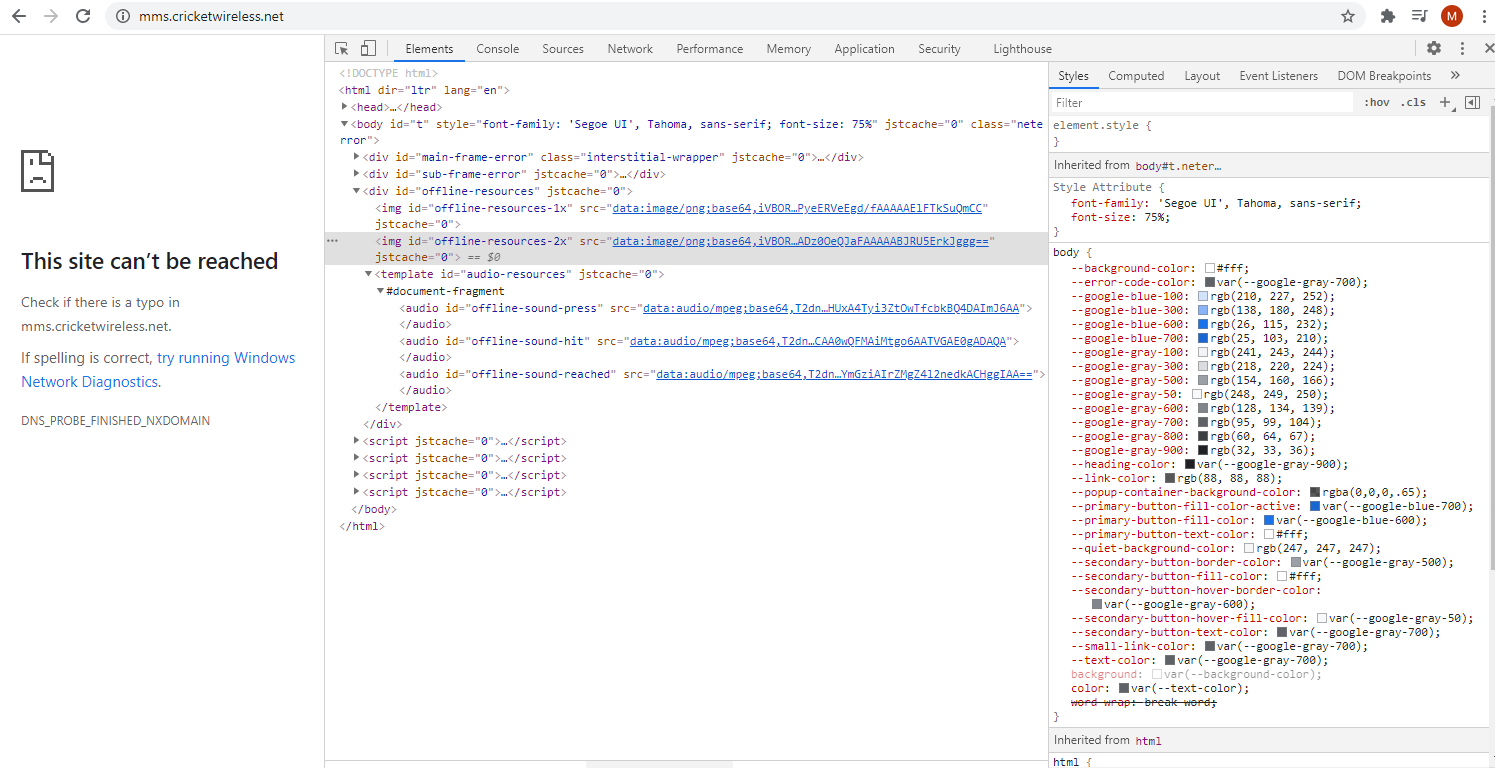Switch to the Sources tab
The height and width of the screenshot is (768, 1495).
click(563, 48)
